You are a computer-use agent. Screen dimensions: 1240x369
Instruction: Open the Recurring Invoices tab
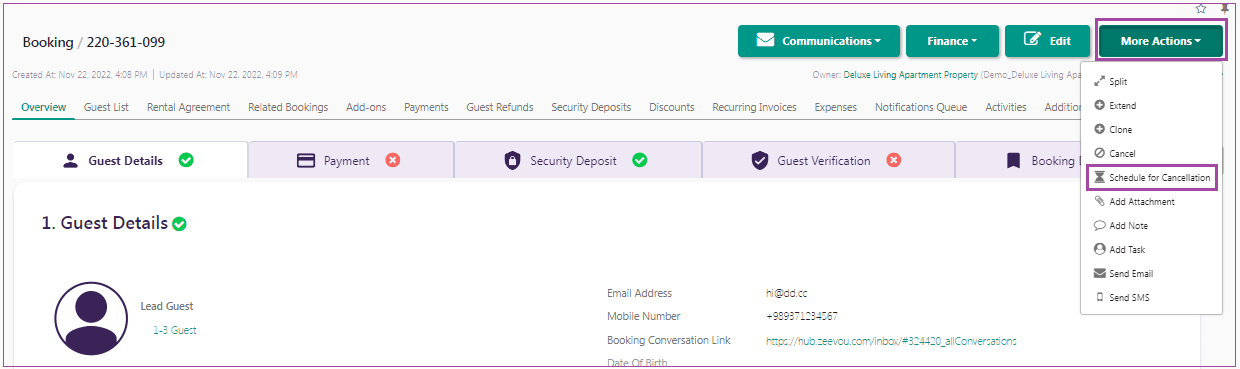pos(754,107)
